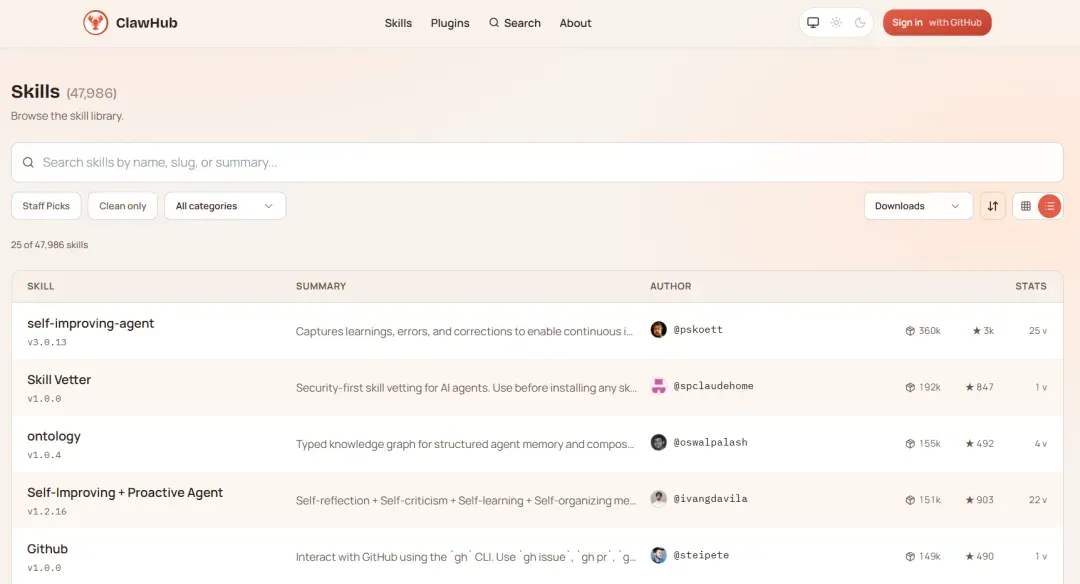Open the Skills nav item

point(398,23)
